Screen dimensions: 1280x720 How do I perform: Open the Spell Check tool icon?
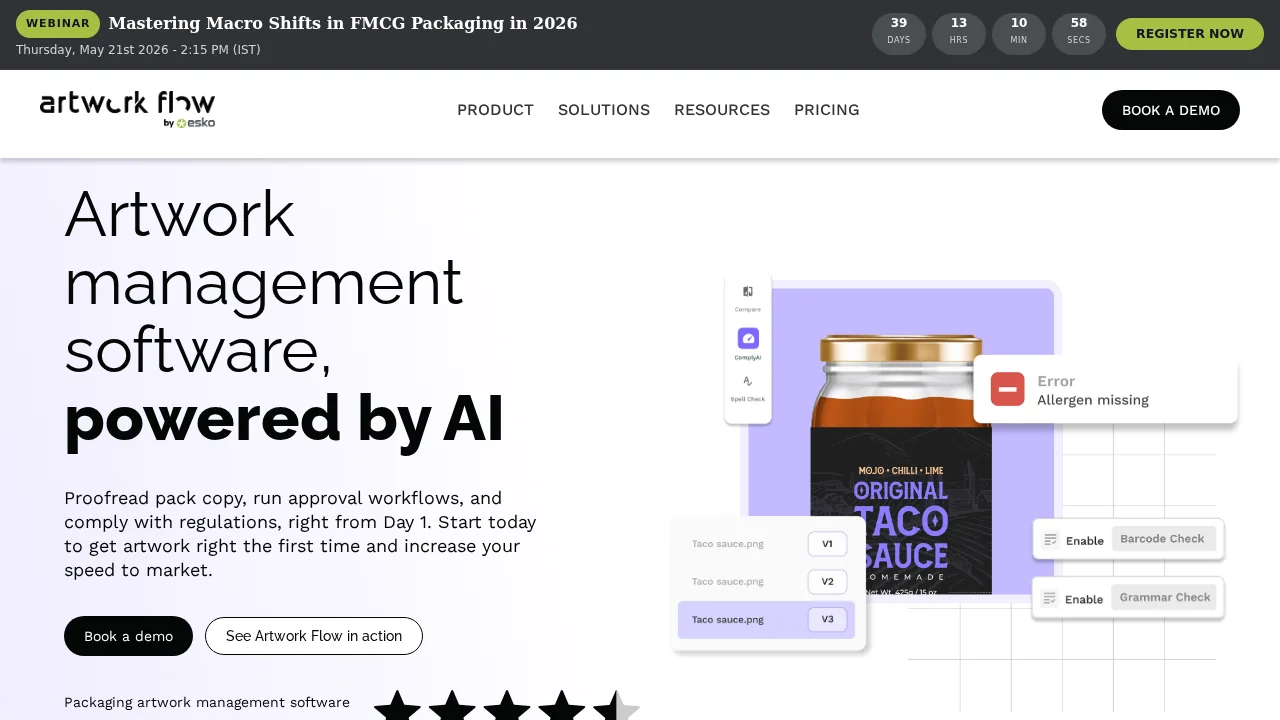(x=748, y=381)
